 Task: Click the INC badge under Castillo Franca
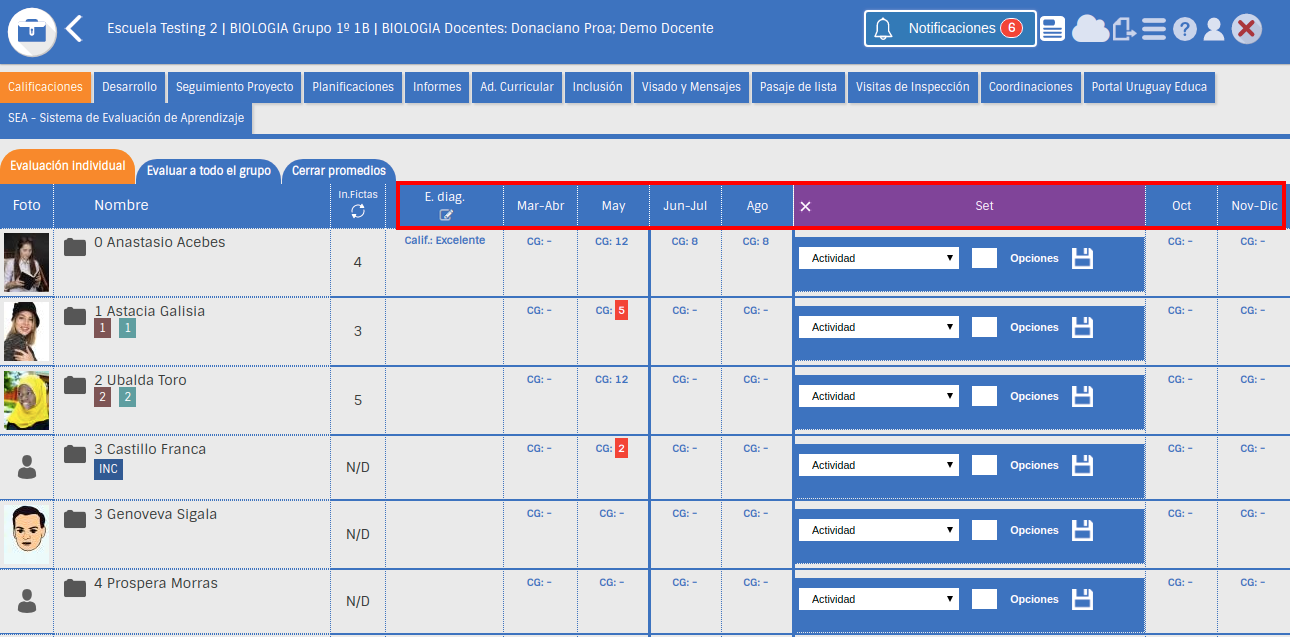109,469
